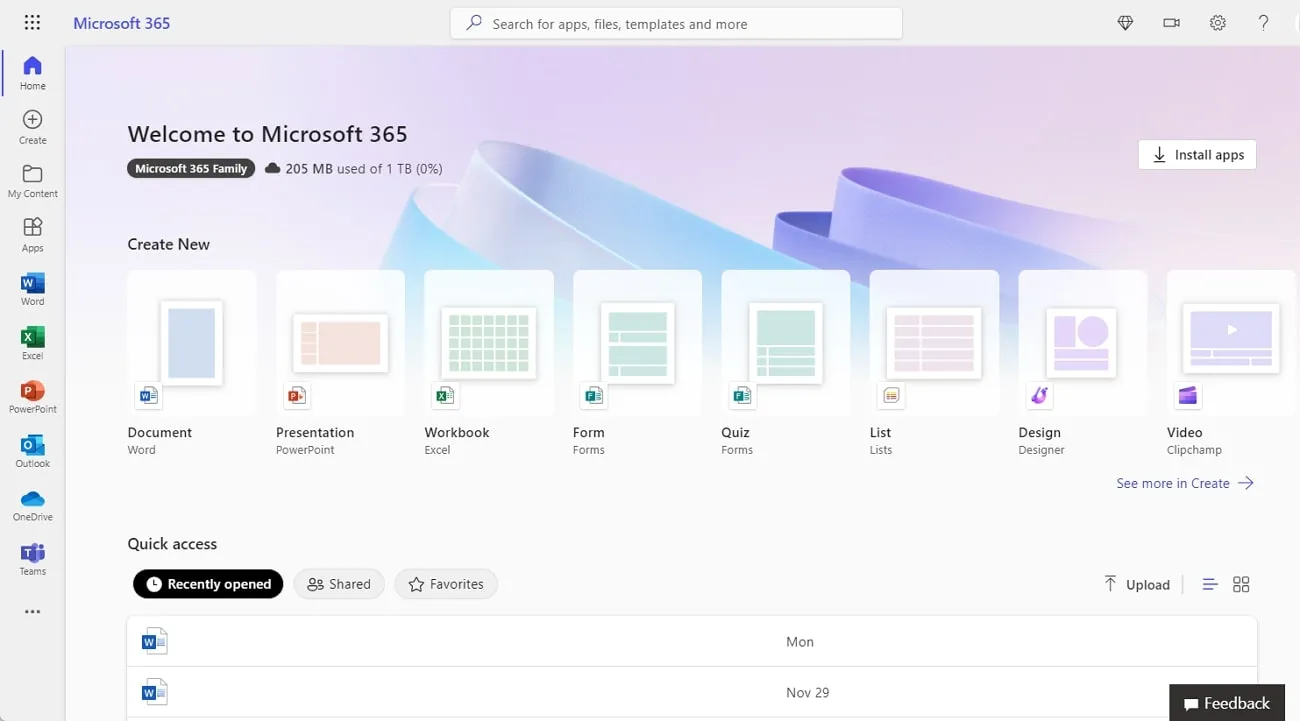This screenshot has width=1300, height=721.
Task: Open the Settings gear
Action: tap(1217, 22)
